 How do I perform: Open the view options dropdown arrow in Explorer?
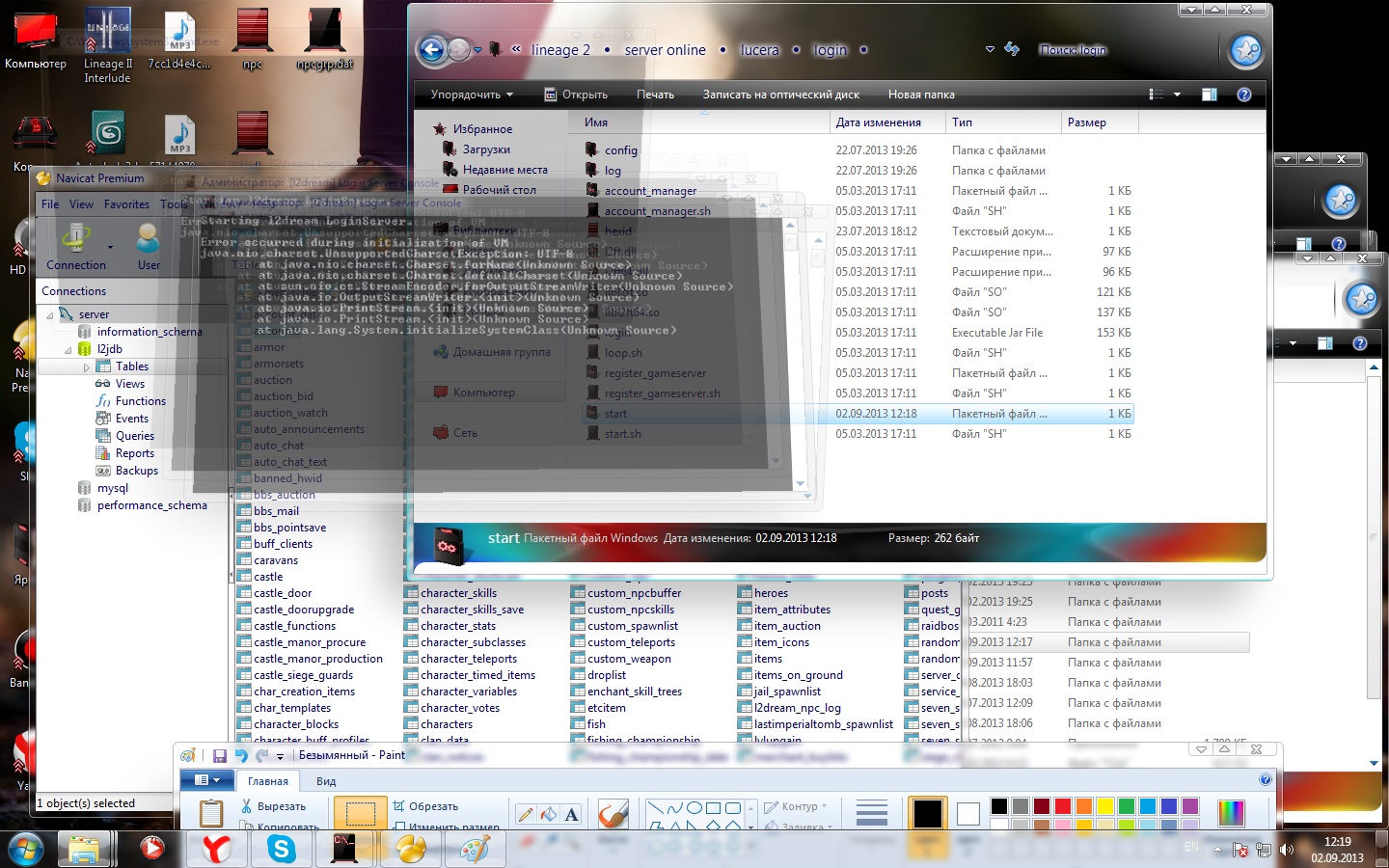(1177, 95)
